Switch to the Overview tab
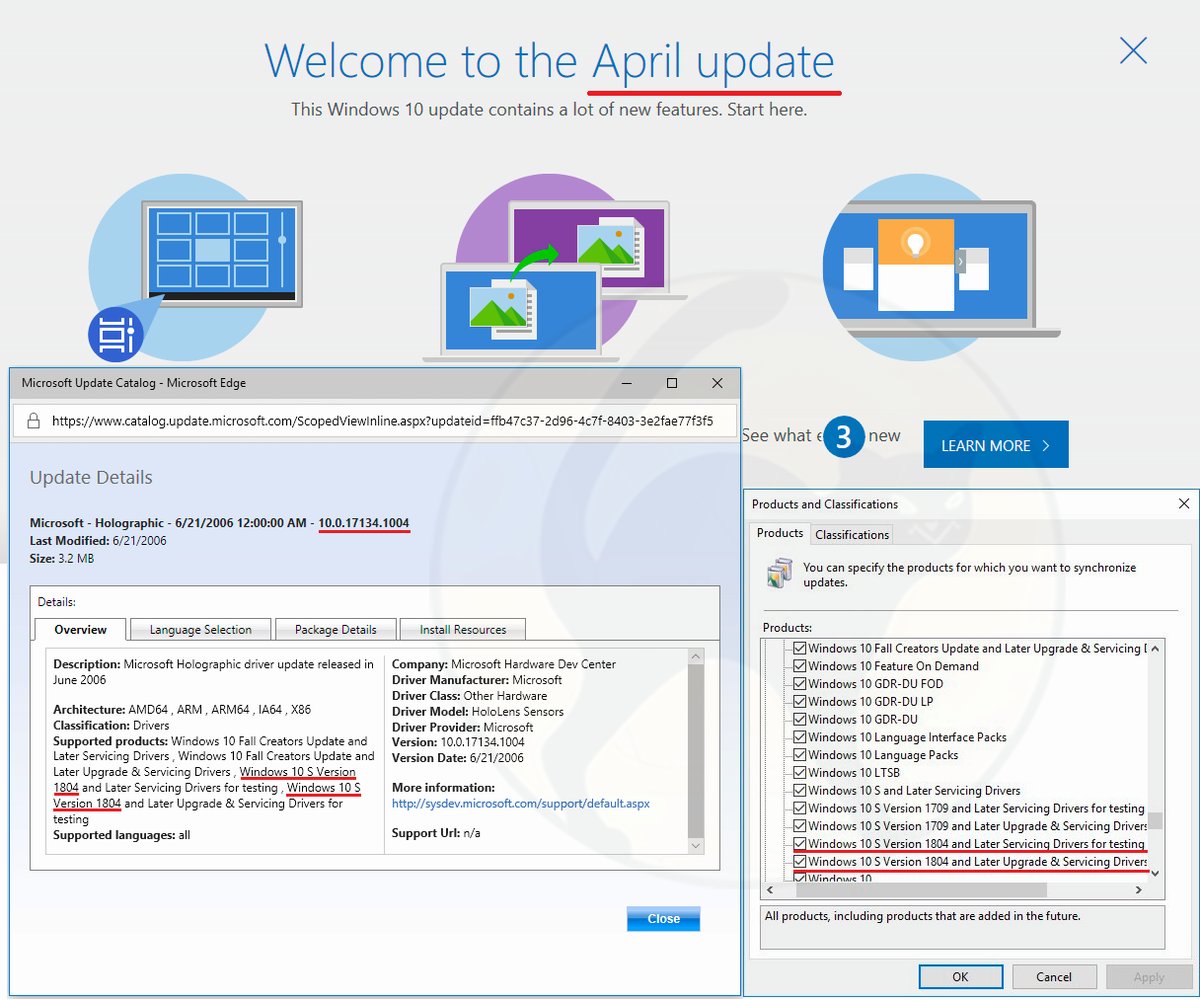This screenshot has height=1000, width=1200. point(80,629)
